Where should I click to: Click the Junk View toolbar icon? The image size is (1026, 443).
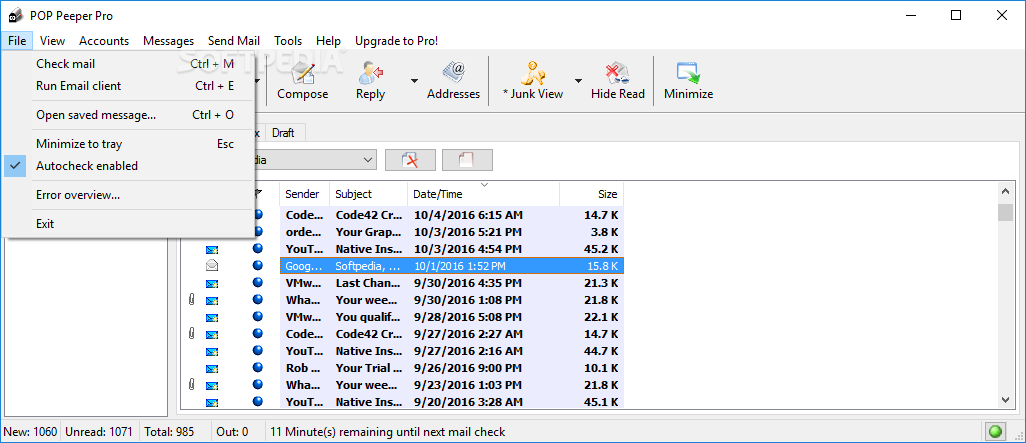pos(533,73)
